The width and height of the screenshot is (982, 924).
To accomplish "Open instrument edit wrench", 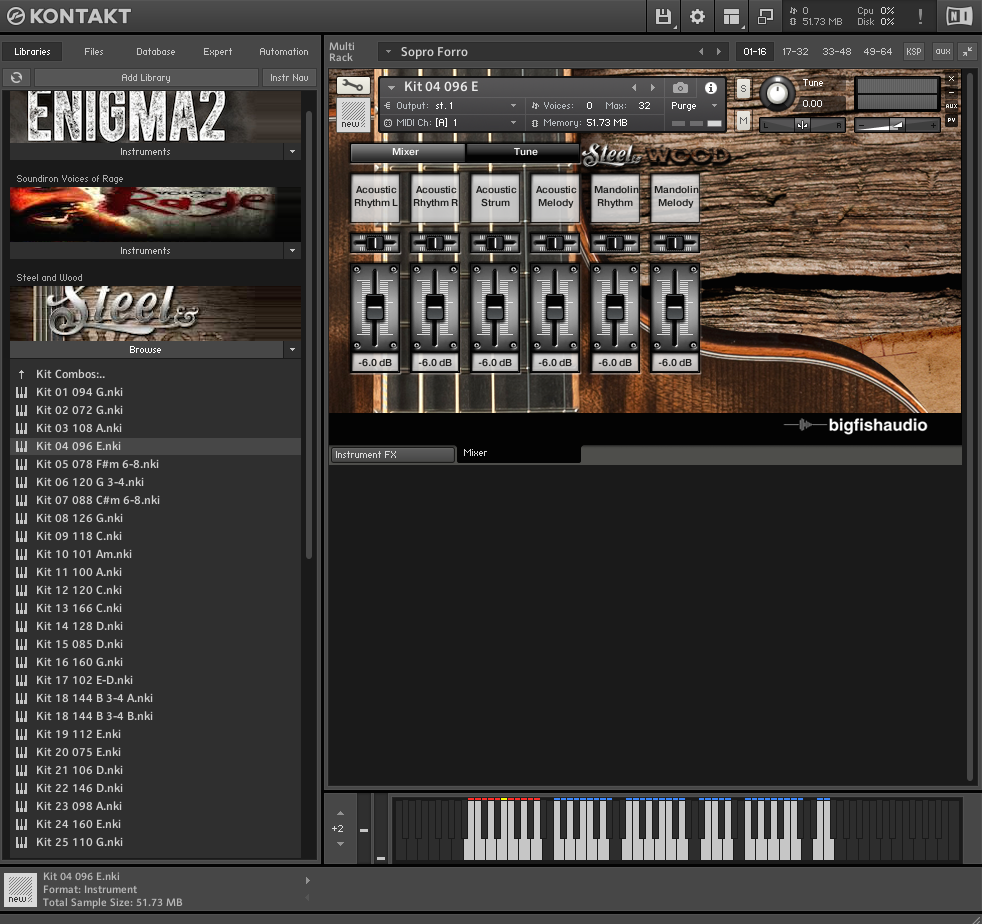I will pyautogui.click(x=353, y=85).
